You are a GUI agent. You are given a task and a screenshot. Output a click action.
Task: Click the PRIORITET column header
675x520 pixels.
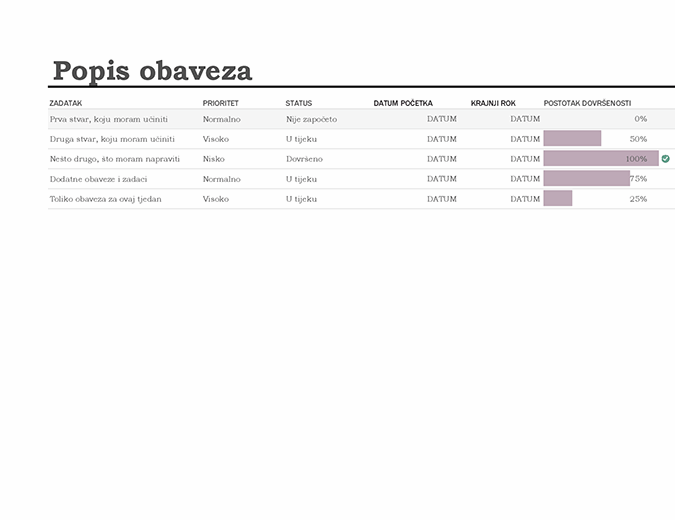click(x=220, y=103)
